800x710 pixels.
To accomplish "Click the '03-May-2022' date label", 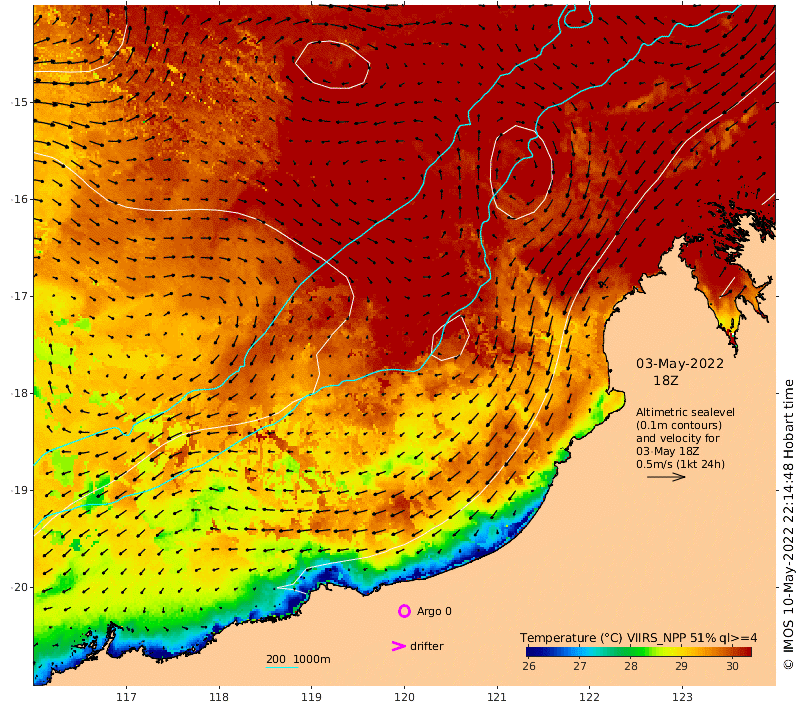I will pos(680,364).
